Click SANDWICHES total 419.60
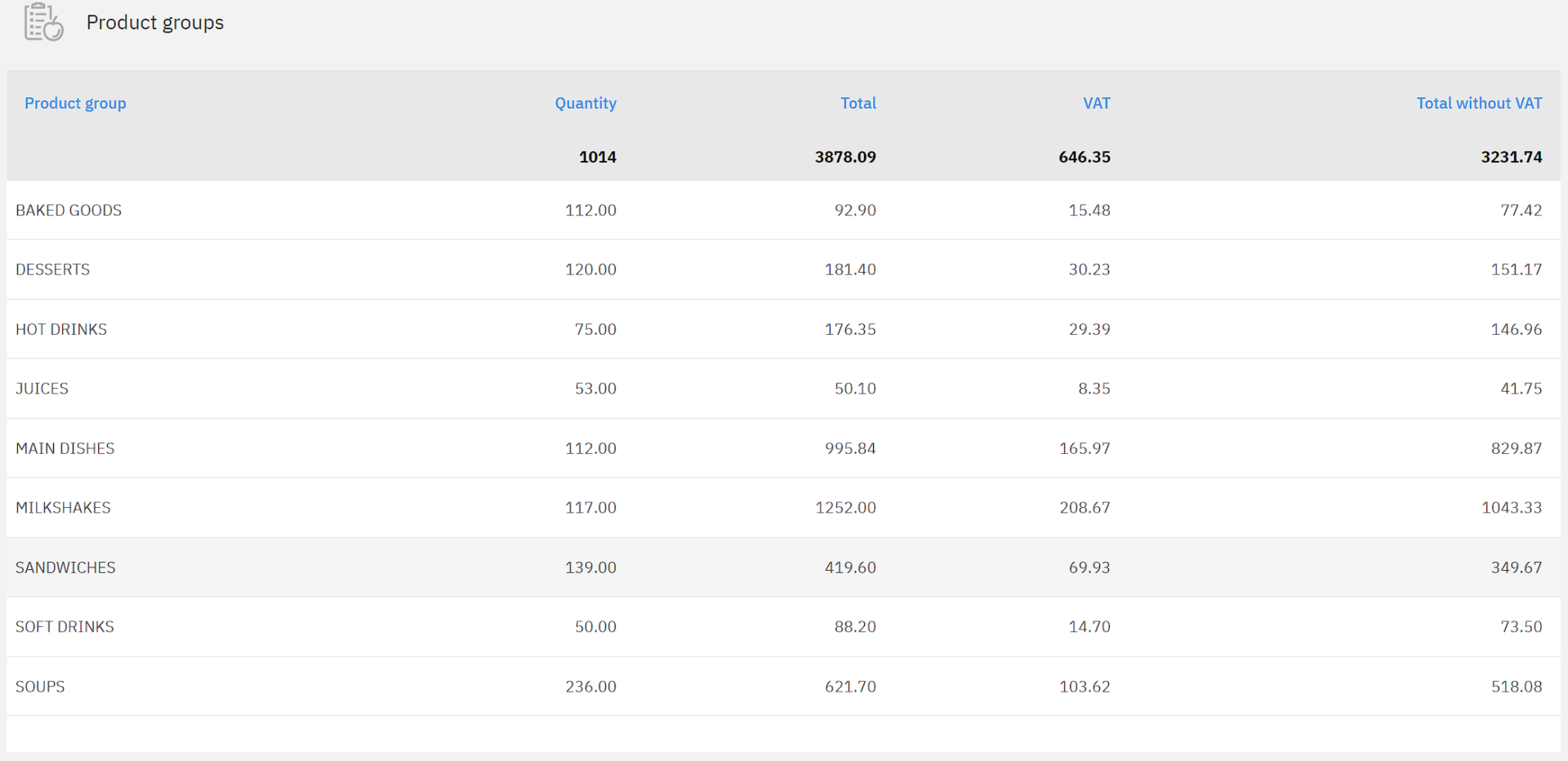 tap(850, 567)
